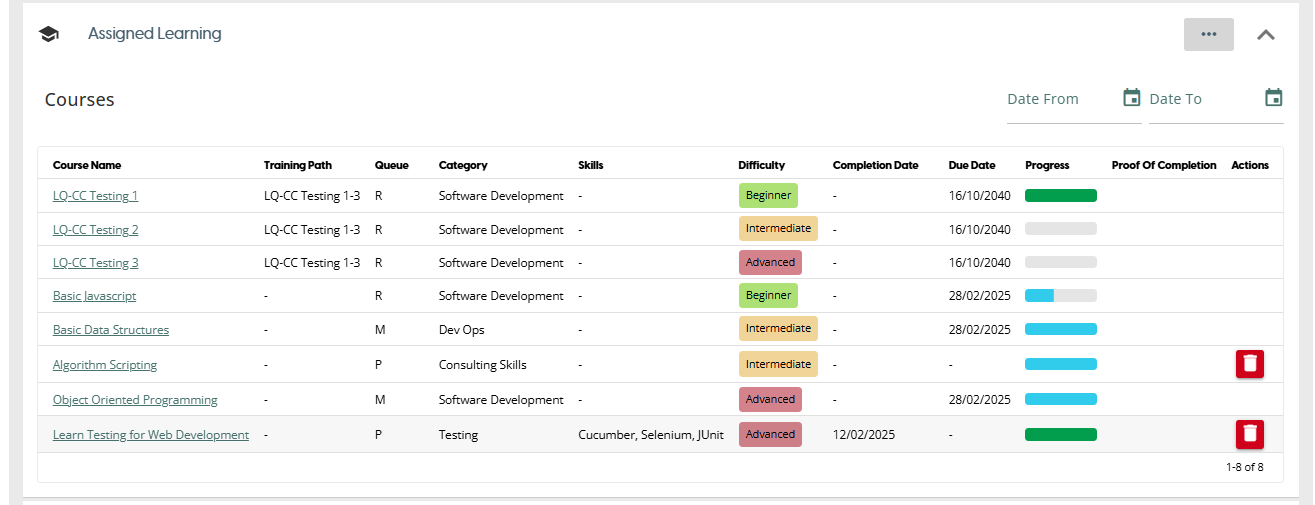Viewport: 1315px width, 505px height.
Task: Delete Learn Testing for Web Development course
Action: (1249, 434)
